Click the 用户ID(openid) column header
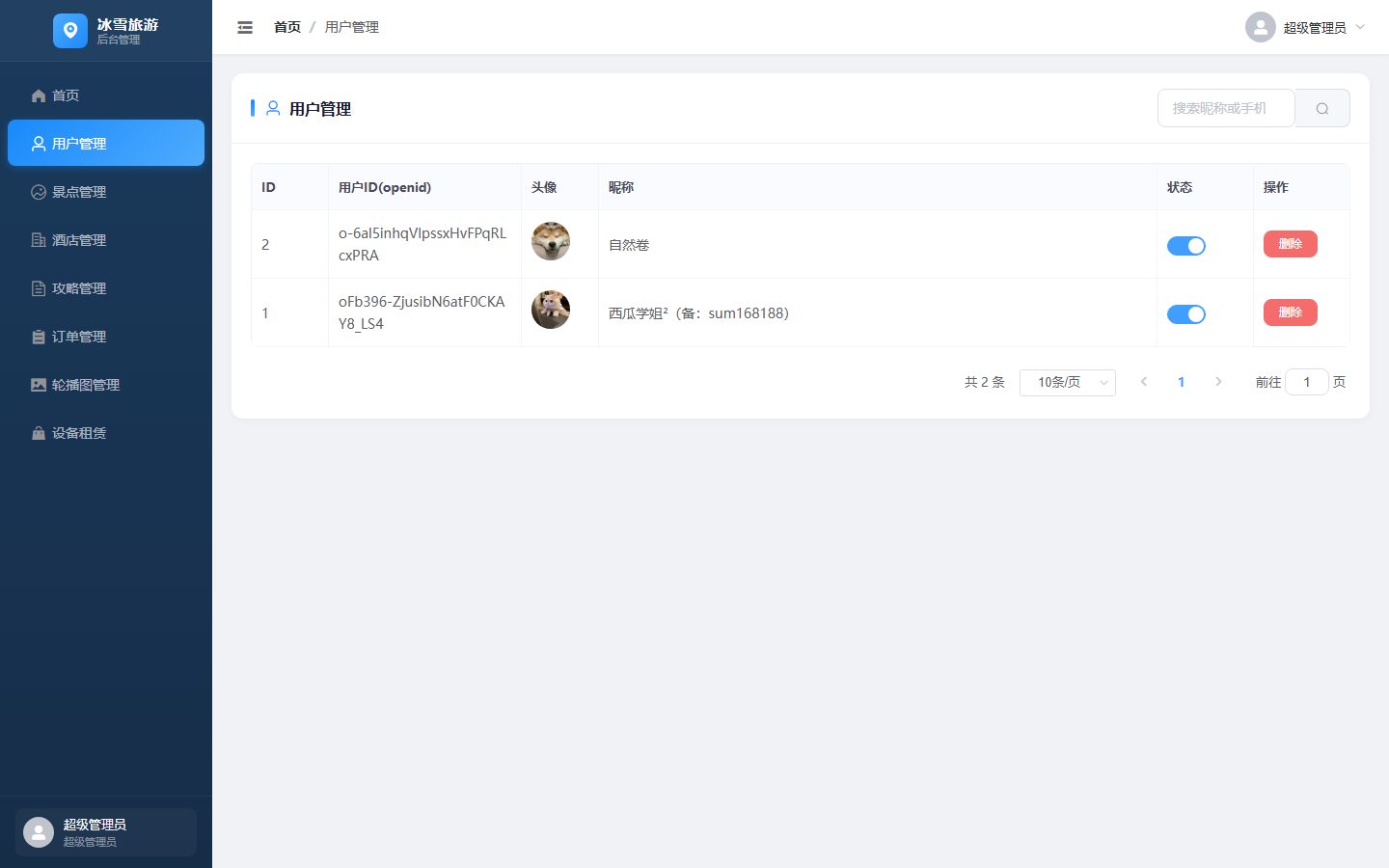The image size is (1389, 868). [x=385, y=187]
